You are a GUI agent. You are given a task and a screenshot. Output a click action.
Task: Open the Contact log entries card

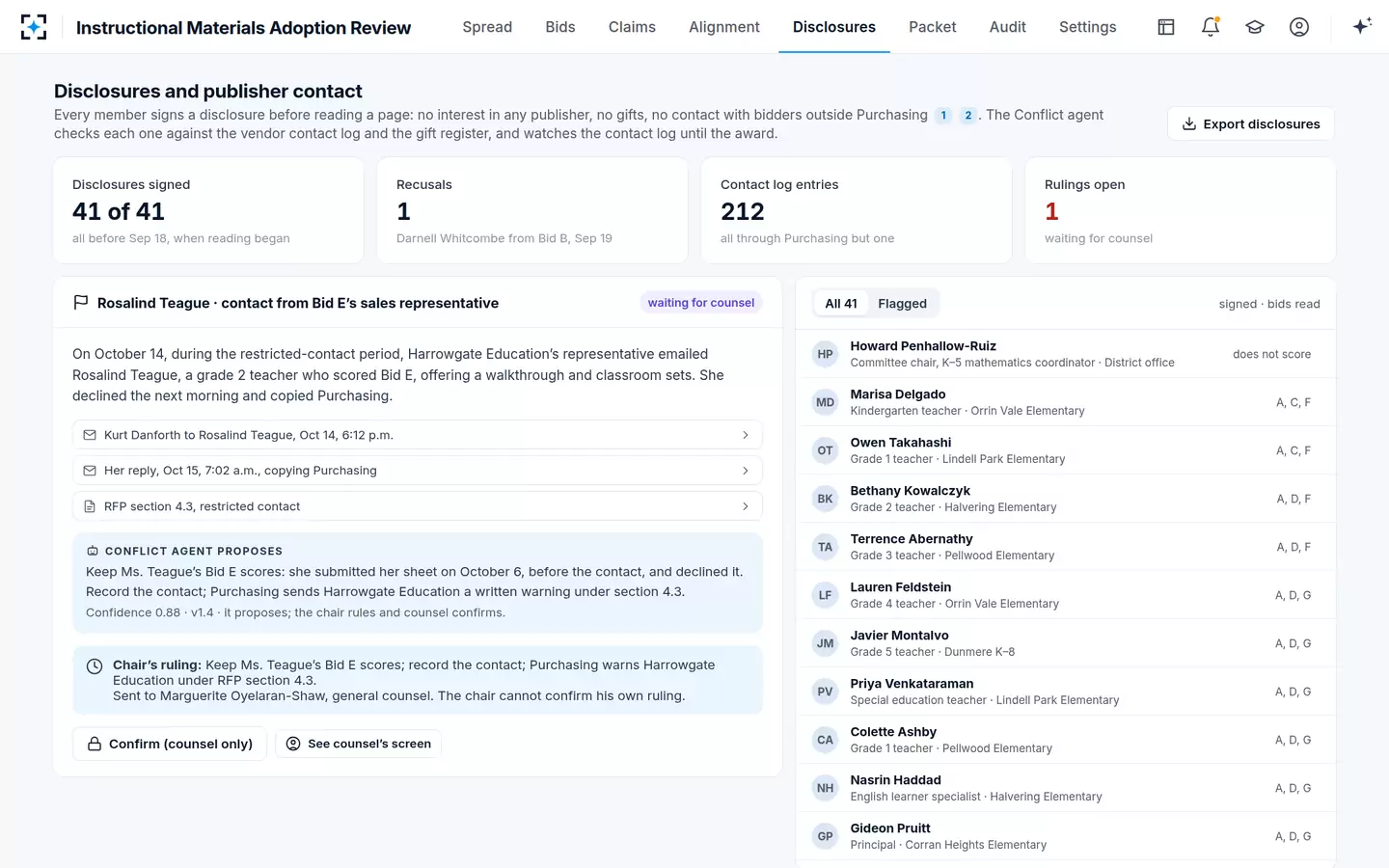857,210
